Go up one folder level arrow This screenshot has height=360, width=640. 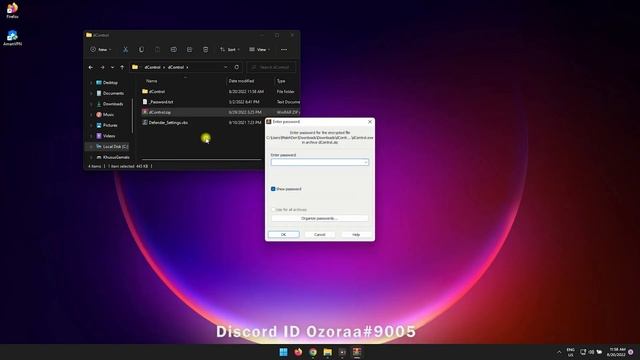point(122,67)
